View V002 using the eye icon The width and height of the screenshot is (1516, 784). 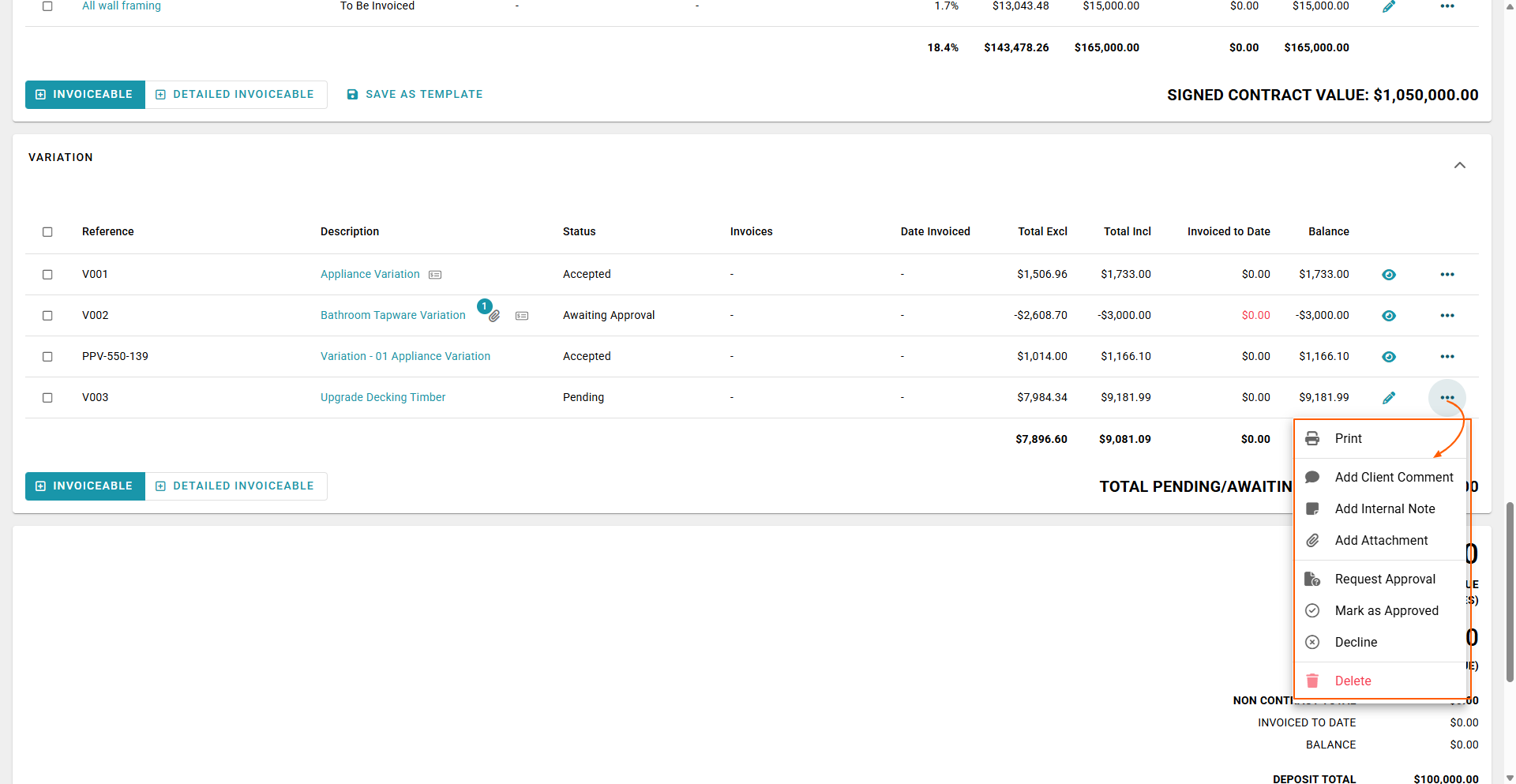point(1389,316)
